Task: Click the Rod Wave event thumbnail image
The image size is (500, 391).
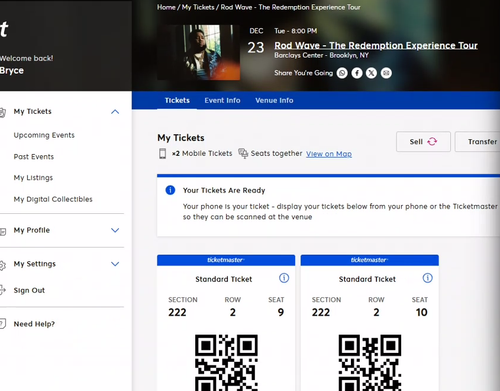Action: 199,52
